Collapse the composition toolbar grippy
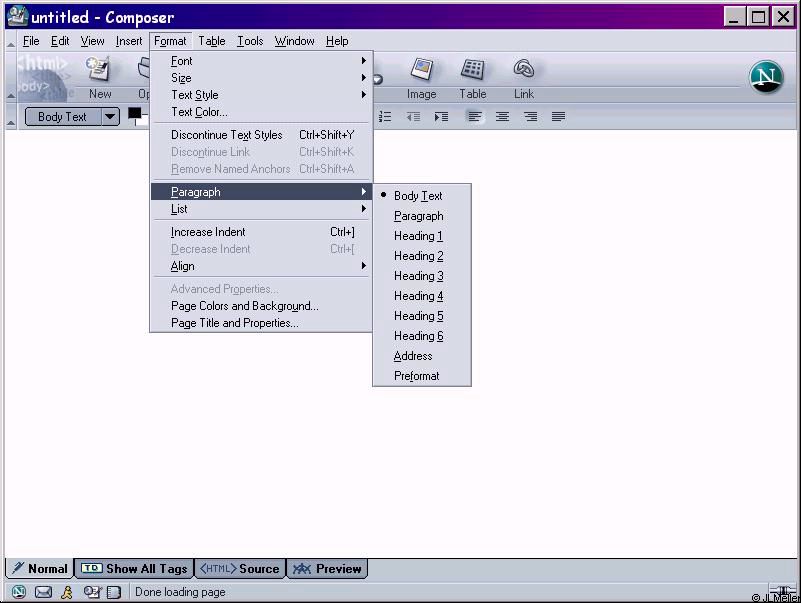Screen dimensions: 801x603 (x=11, y=76)
